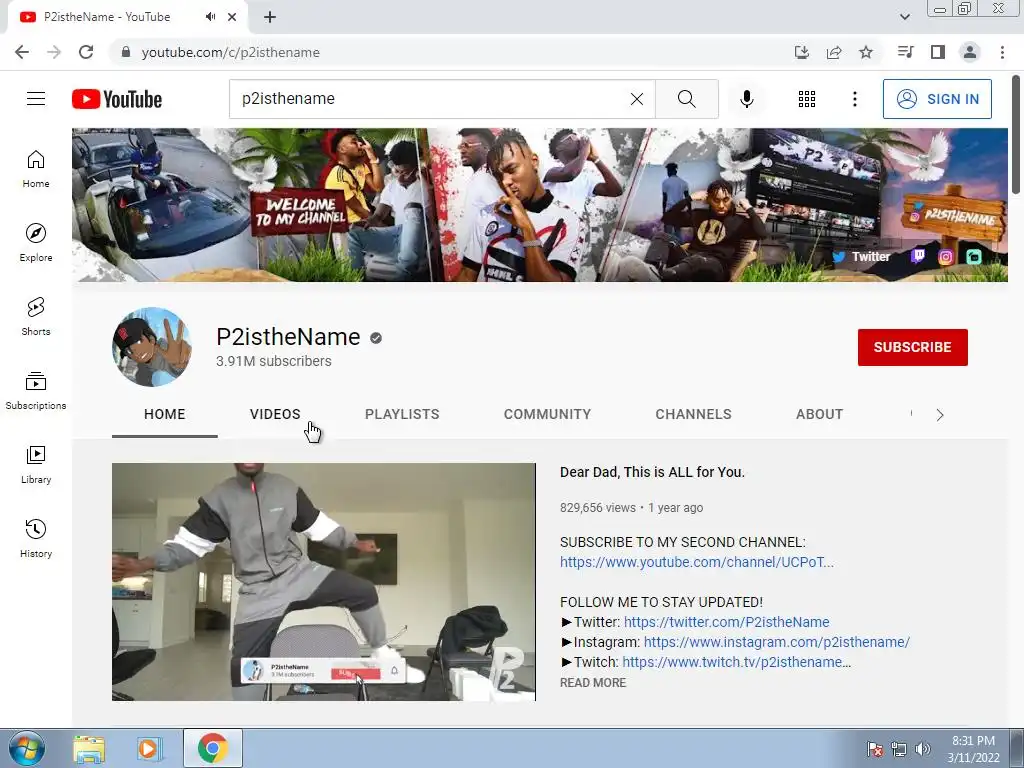
Task: Open the twitch.tv/p2isthename link
Action: (x=737, y=662)
